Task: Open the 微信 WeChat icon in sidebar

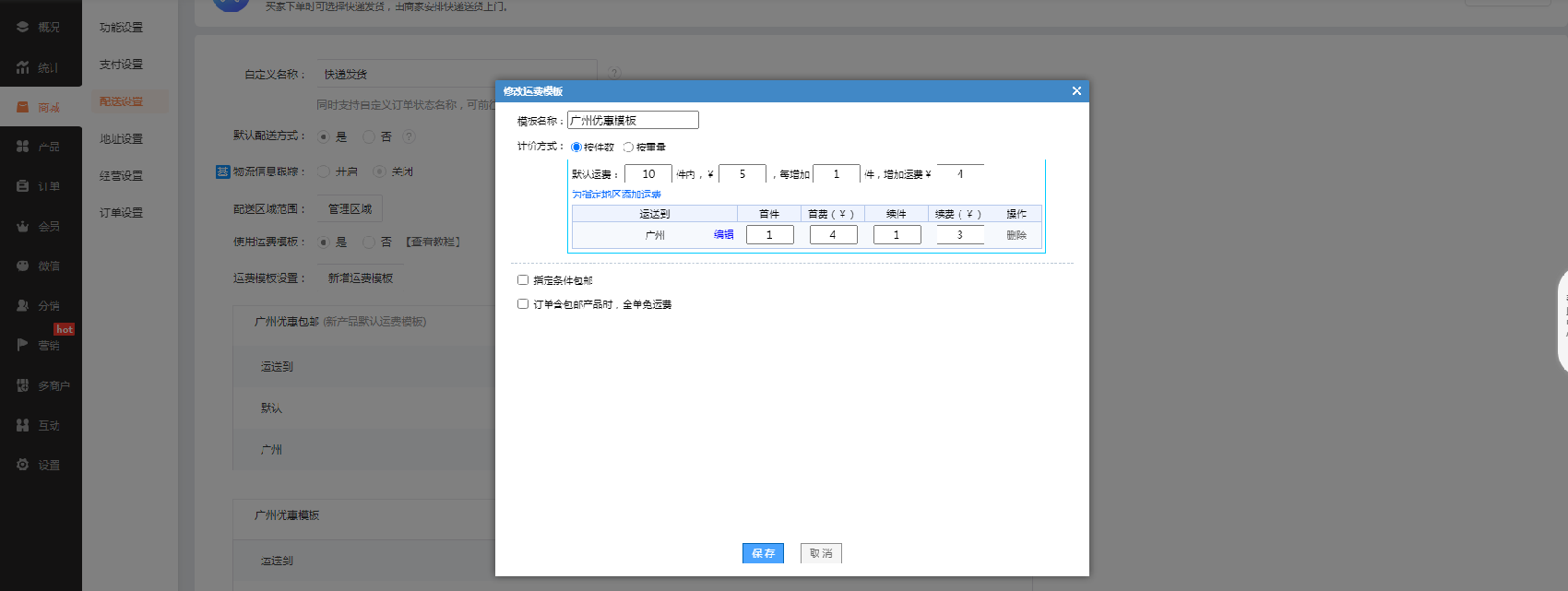Action: coord(23,266)
